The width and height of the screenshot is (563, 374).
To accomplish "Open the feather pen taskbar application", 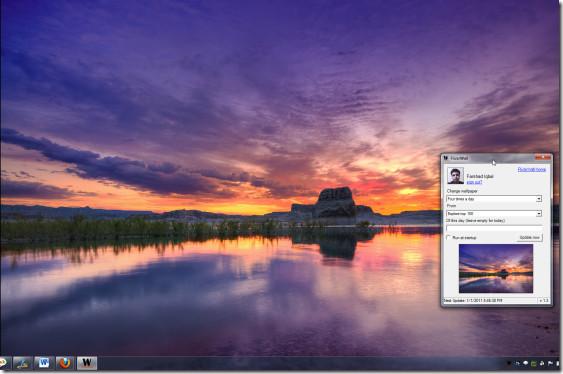I will tap(23, 363).
